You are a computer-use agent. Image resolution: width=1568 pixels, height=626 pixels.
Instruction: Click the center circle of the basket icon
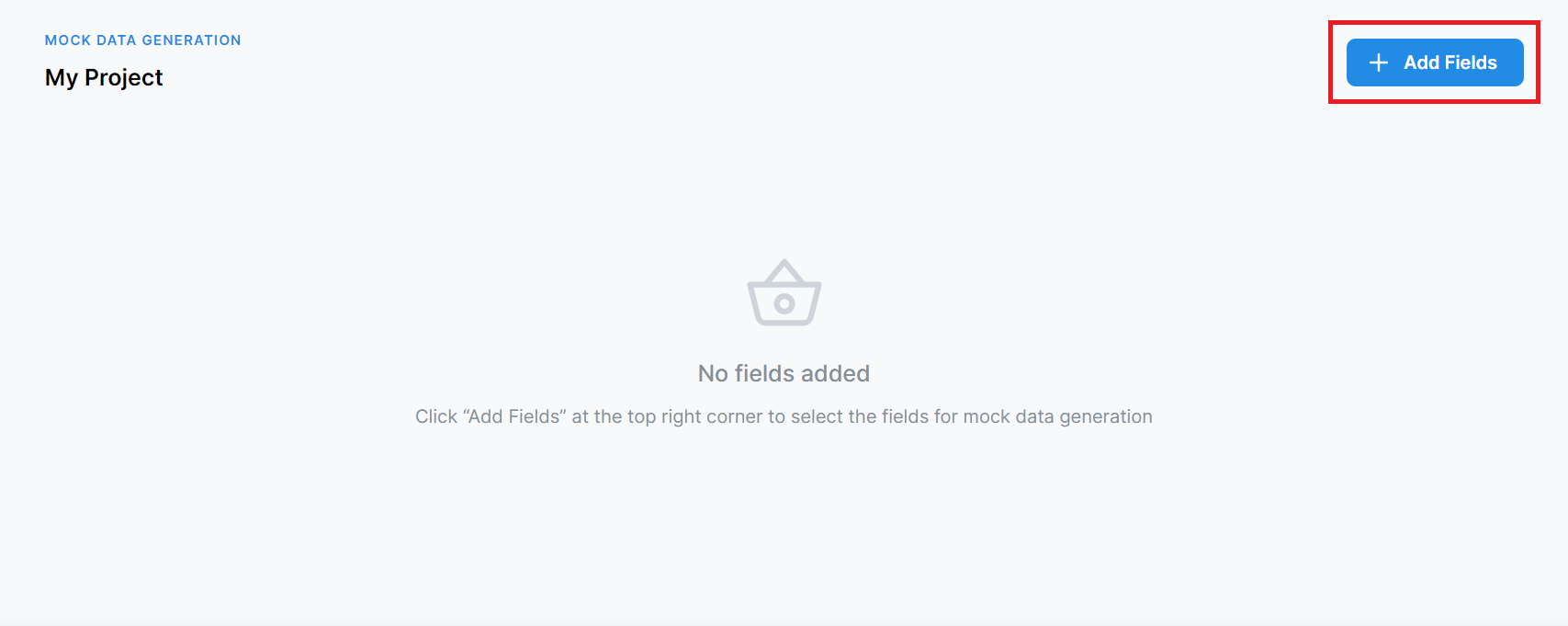click(x=784, y=303)
